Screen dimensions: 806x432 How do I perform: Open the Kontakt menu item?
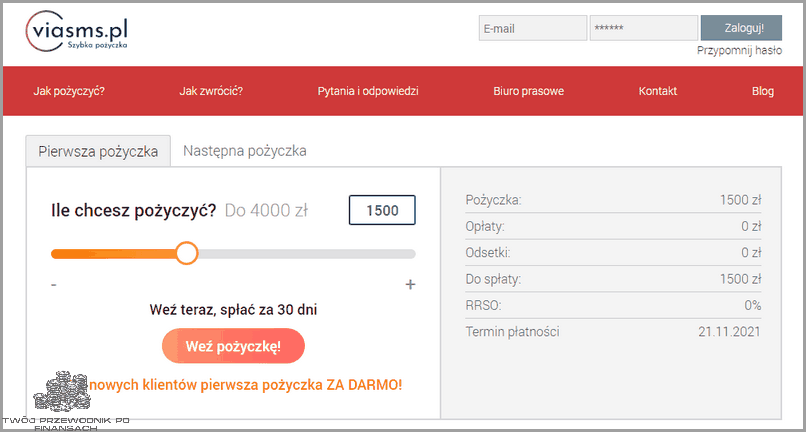pos(658,92)
